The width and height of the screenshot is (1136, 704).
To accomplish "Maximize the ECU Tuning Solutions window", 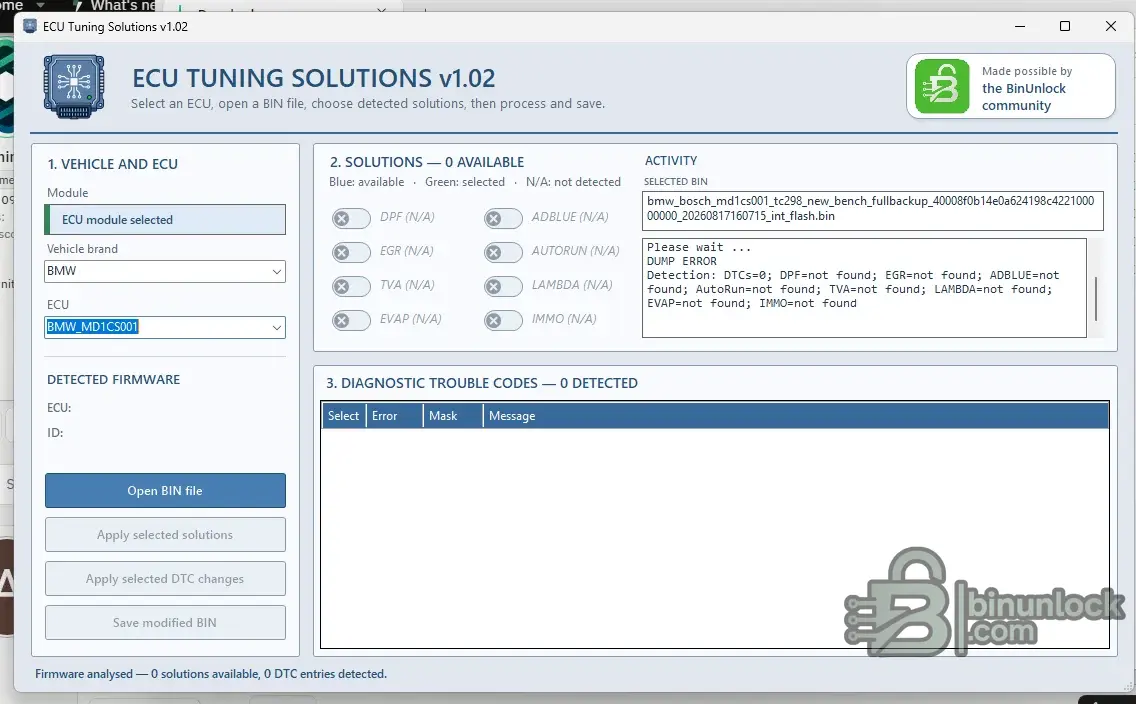I will pos(1065,26).
